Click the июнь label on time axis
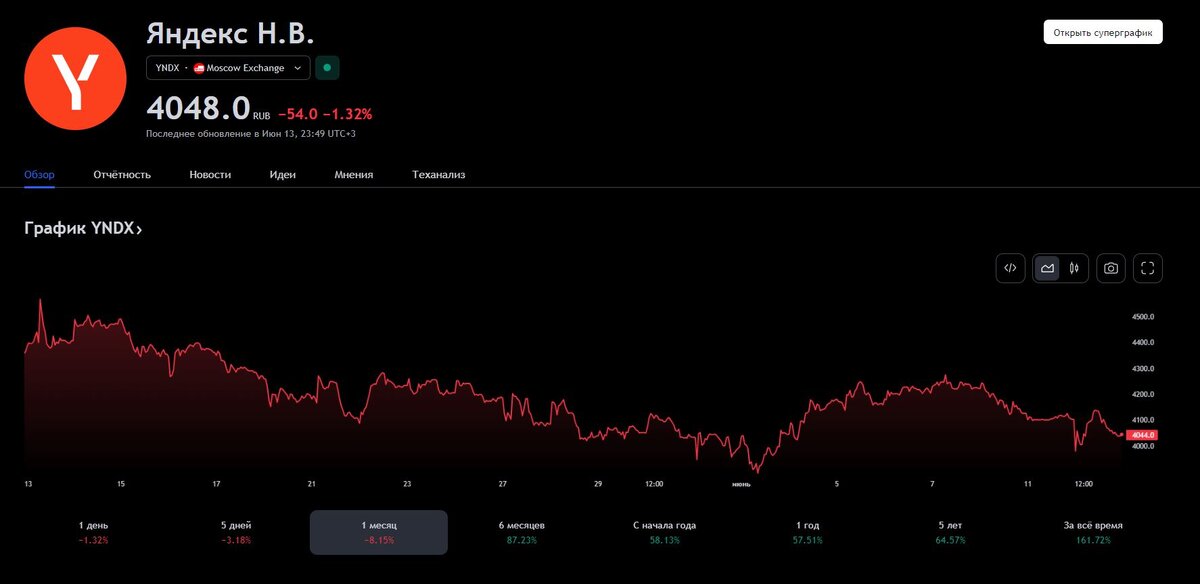 [x=741, y=484]
